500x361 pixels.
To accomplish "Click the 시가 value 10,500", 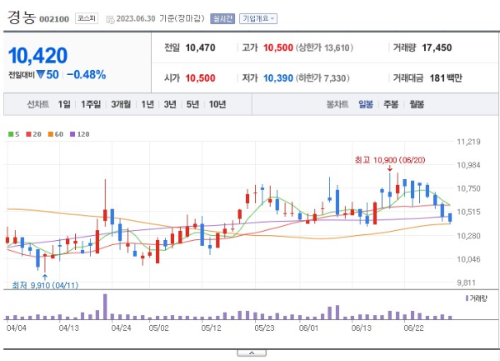I will (200, 78).
